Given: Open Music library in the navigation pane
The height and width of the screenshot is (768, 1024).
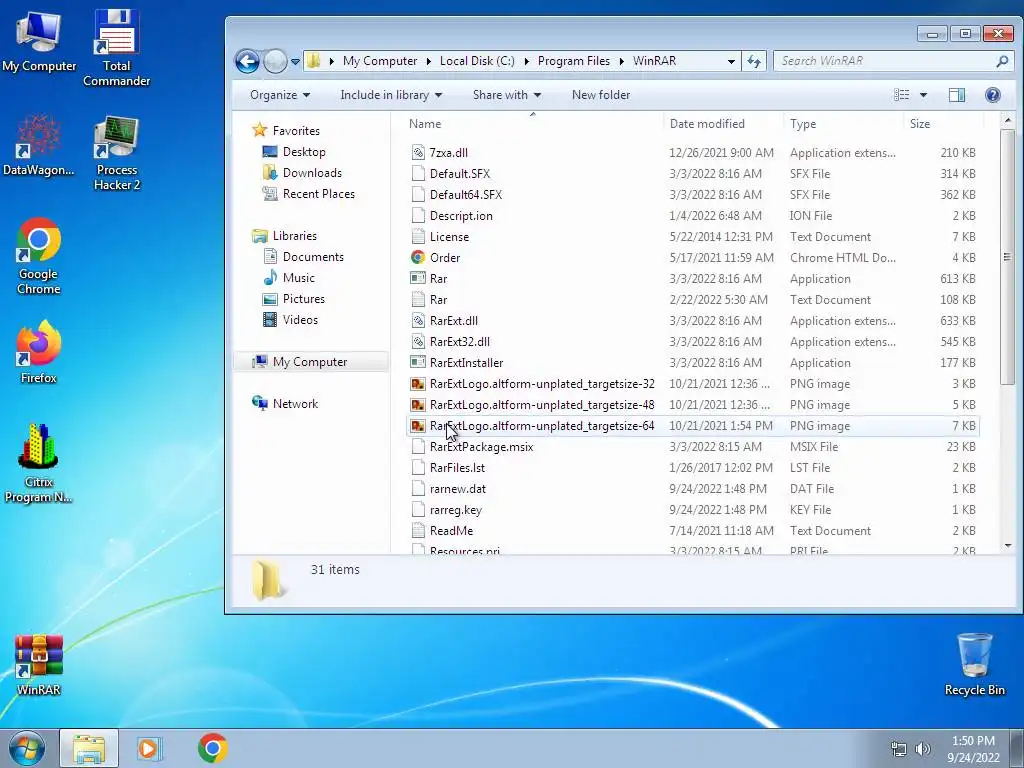Looking at the screenshot, I should (298, 278).
